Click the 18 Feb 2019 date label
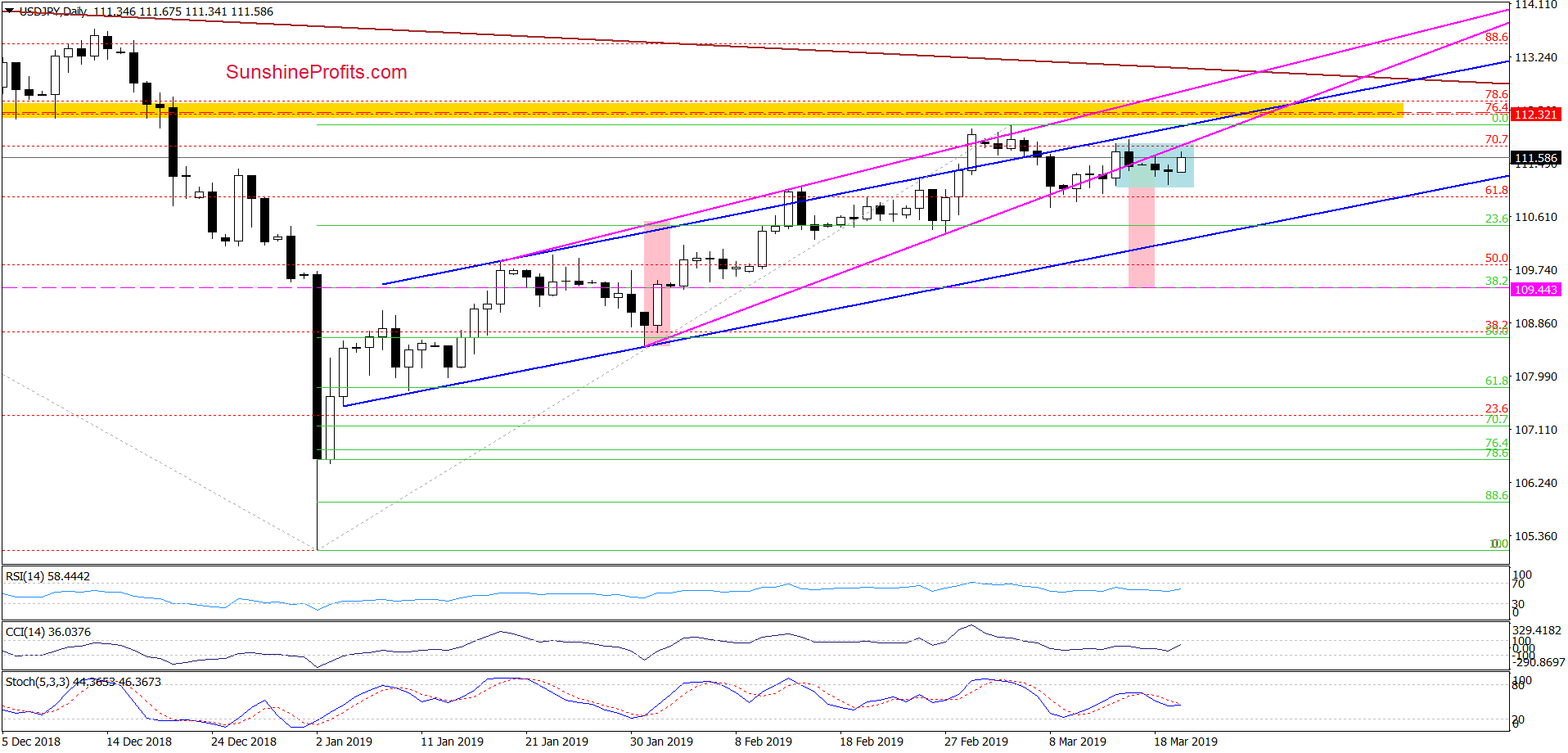Image resolution: width=1568 pixels, height=753 pixels. pos(872,742)
